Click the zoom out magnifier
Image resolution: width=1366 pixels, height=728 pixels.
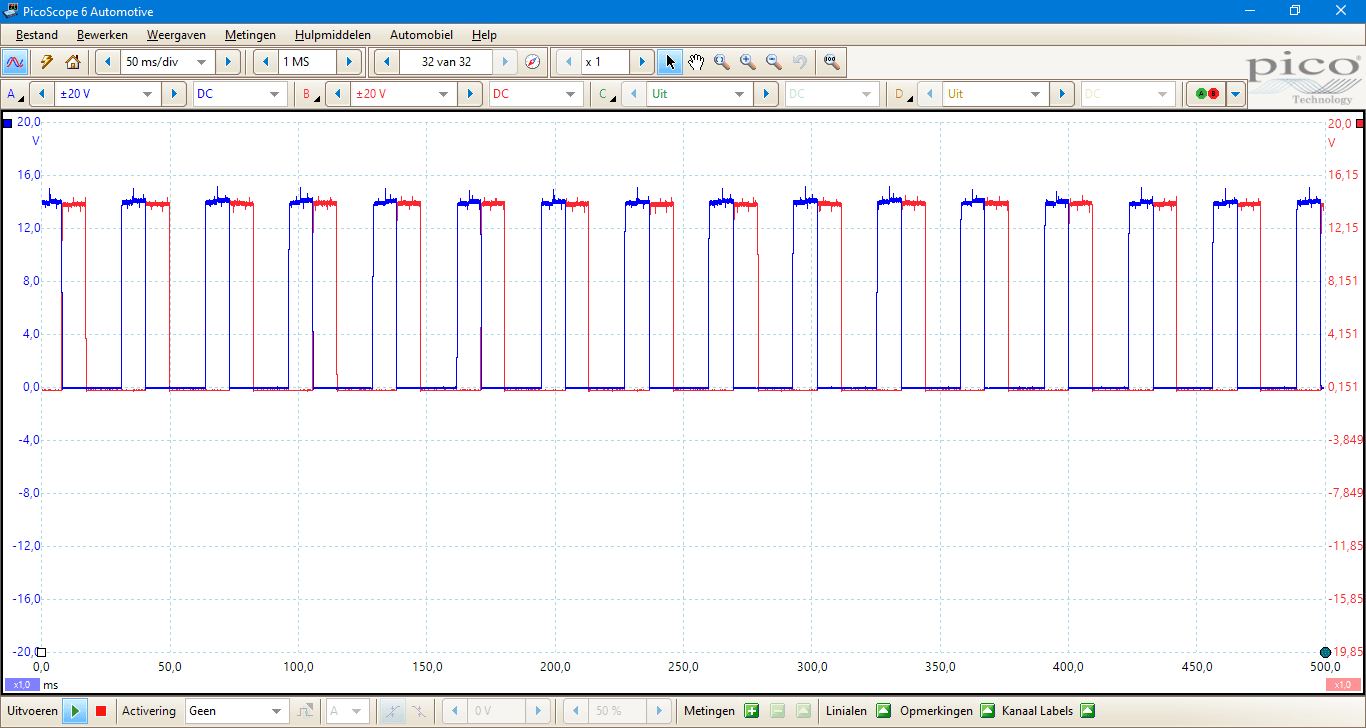tap(773, 62)
